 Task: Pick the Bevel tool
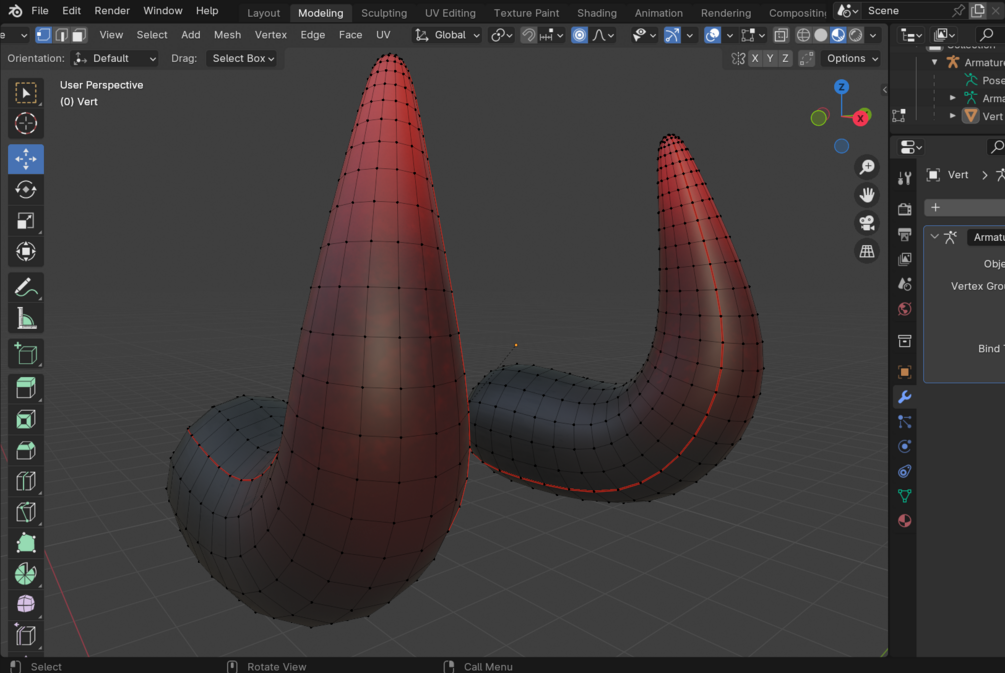click(x=26, y=451)
